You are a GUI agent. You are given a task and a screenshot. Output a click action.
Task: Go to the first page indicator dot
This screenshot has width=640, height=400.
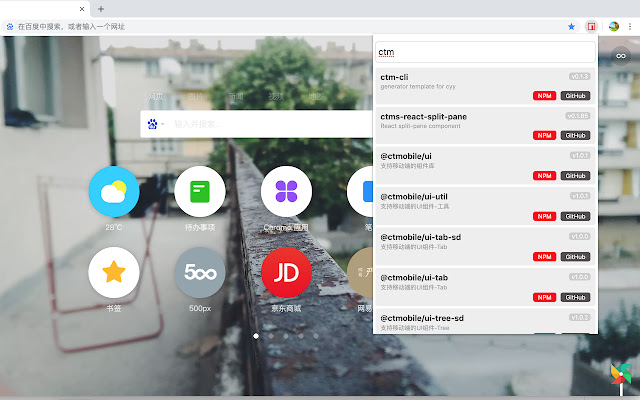click(256, 336)
